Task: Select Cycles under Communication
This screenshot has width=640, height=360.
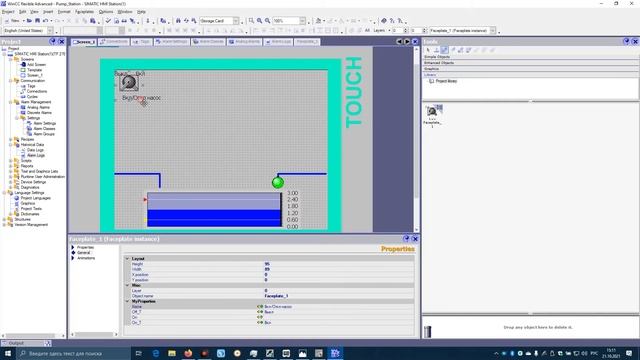Action: click(x=32, y=97)
